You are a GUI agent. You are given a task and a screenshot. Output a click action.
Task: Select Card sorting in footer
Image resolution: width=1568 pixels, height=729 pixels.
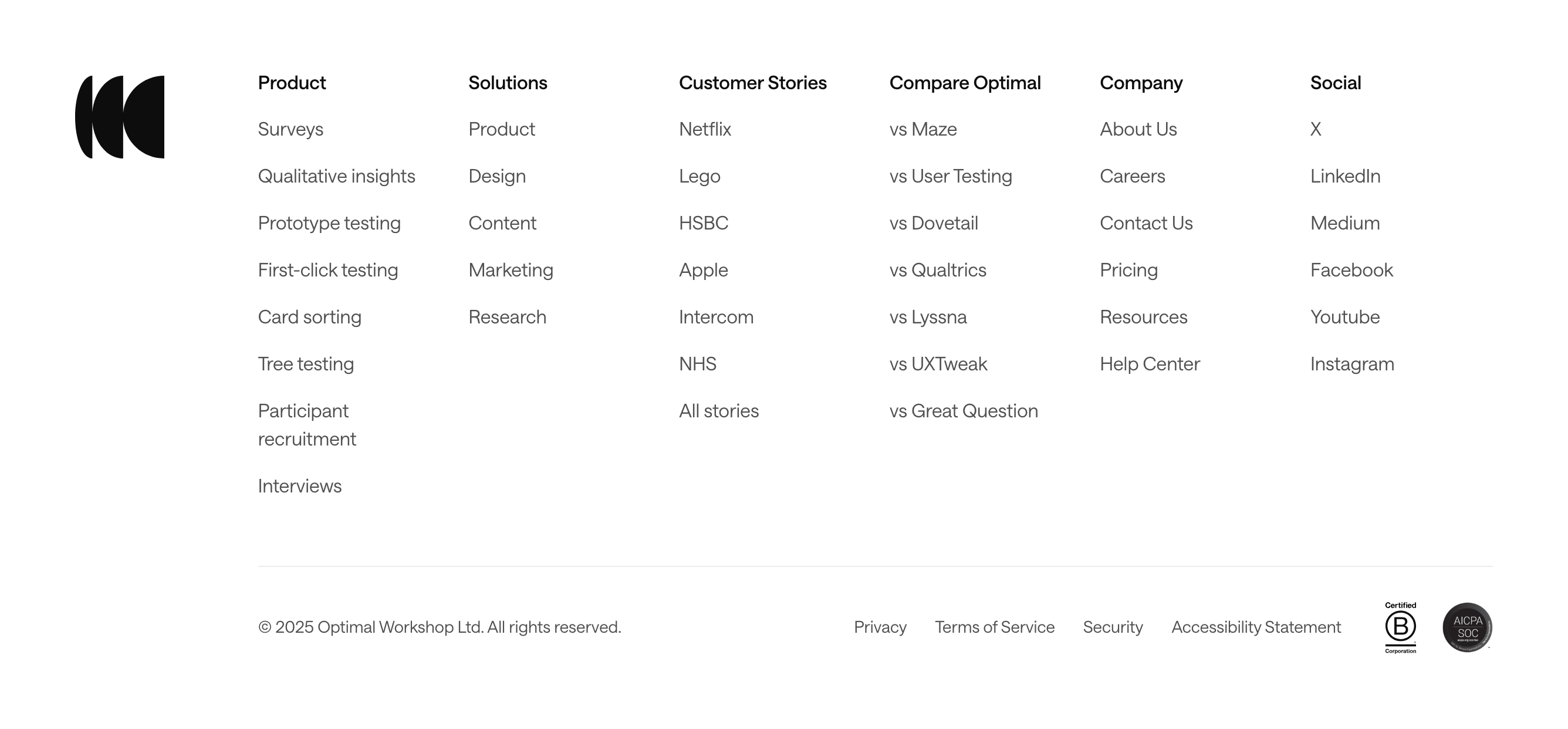coord(309,317)
